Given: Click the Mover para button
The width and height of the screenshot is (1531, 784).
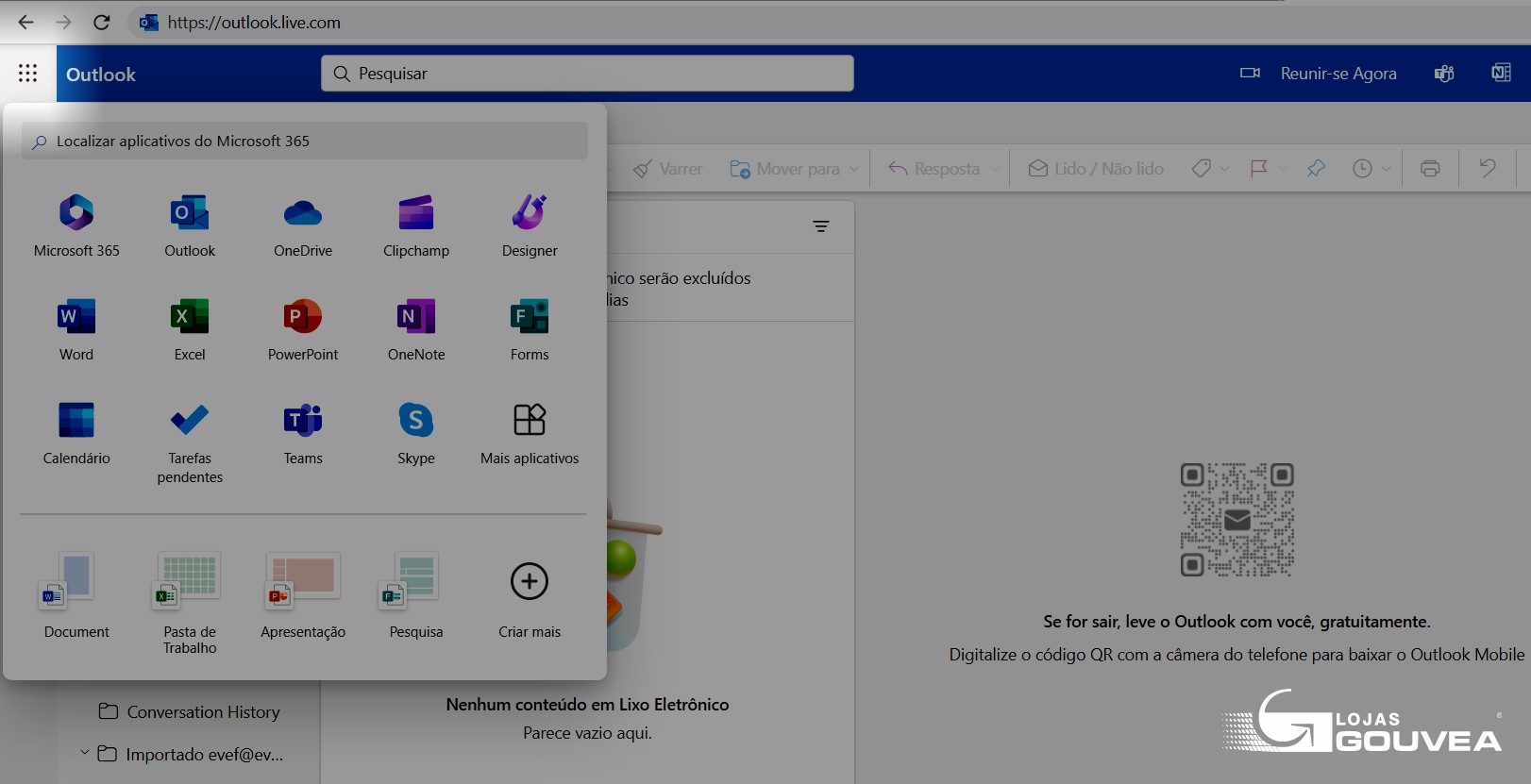Looking at the screenshot, I should 784,169.
